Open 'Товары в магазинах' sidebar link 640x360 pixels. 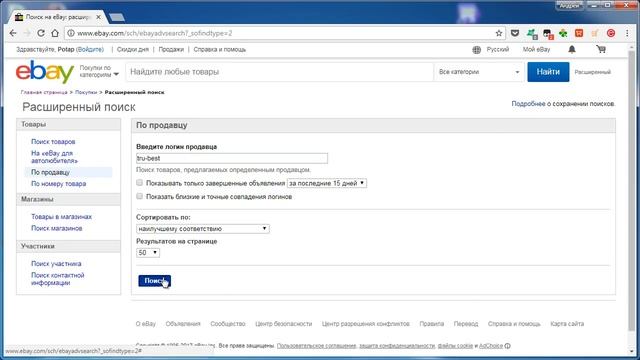61,217
